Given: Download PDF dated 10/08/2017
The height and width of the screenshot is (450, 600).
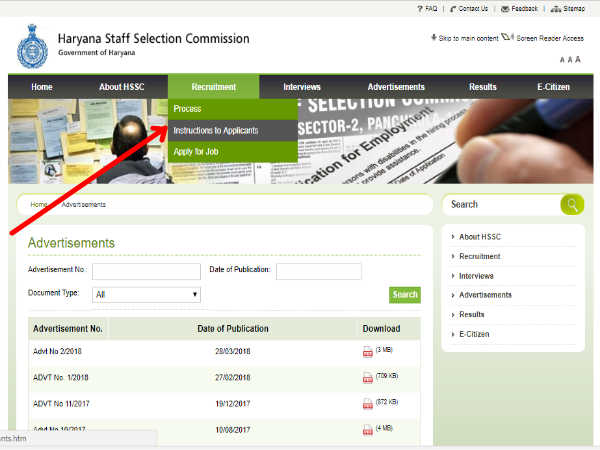Looking at the screenshot, I should click(368, 430).
